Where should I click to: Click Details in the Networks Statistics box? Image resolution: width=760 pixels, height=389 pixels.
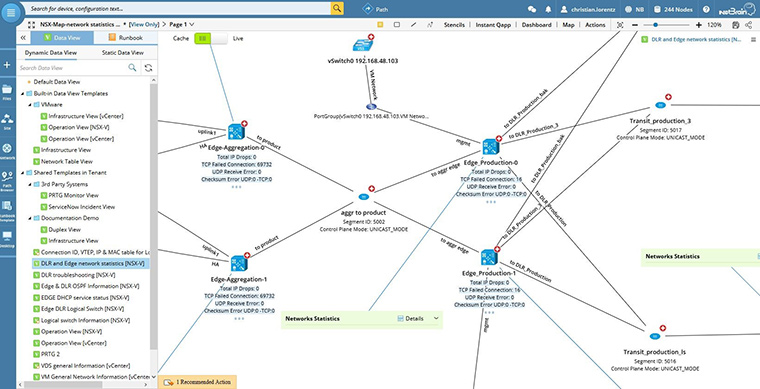[x=410, y=319]
